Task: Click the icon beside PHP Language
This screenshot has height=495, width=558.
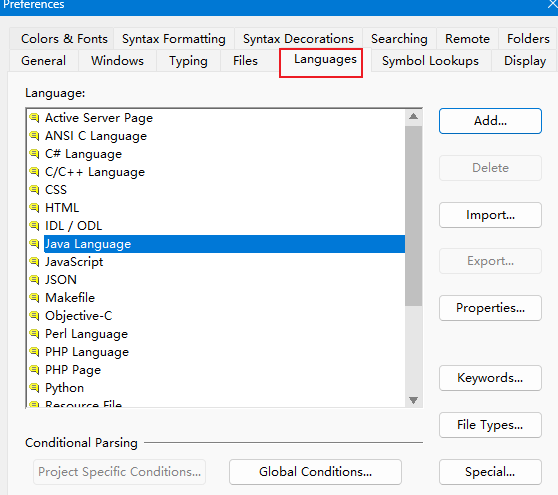Action: pos(34,352)
